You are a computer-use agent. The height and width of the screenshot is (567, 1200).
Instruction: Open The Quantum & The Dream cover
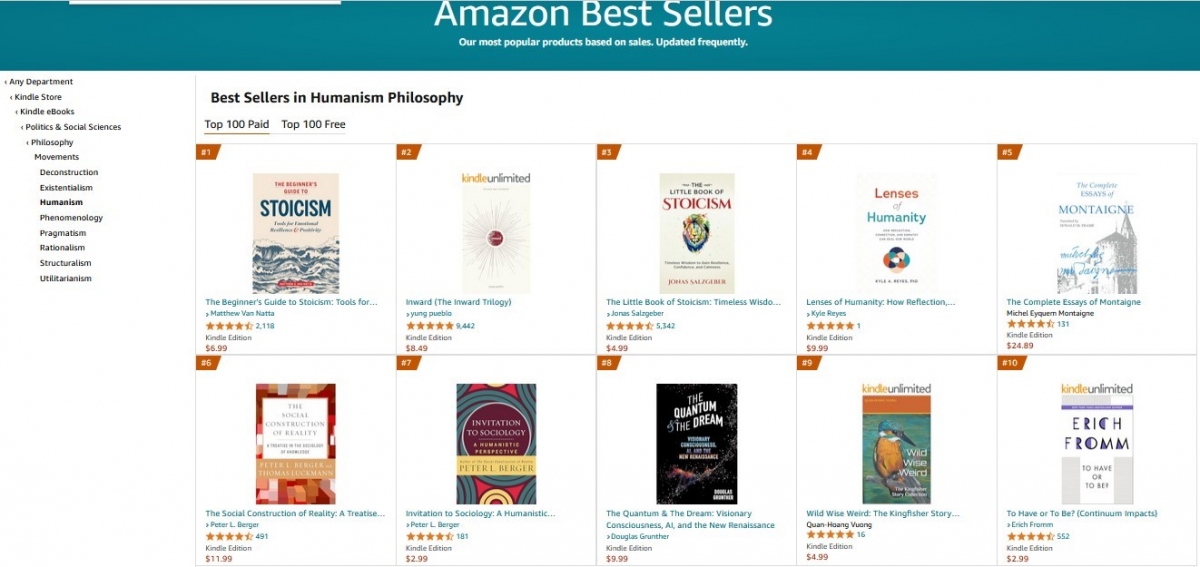[x=696, y=443]
